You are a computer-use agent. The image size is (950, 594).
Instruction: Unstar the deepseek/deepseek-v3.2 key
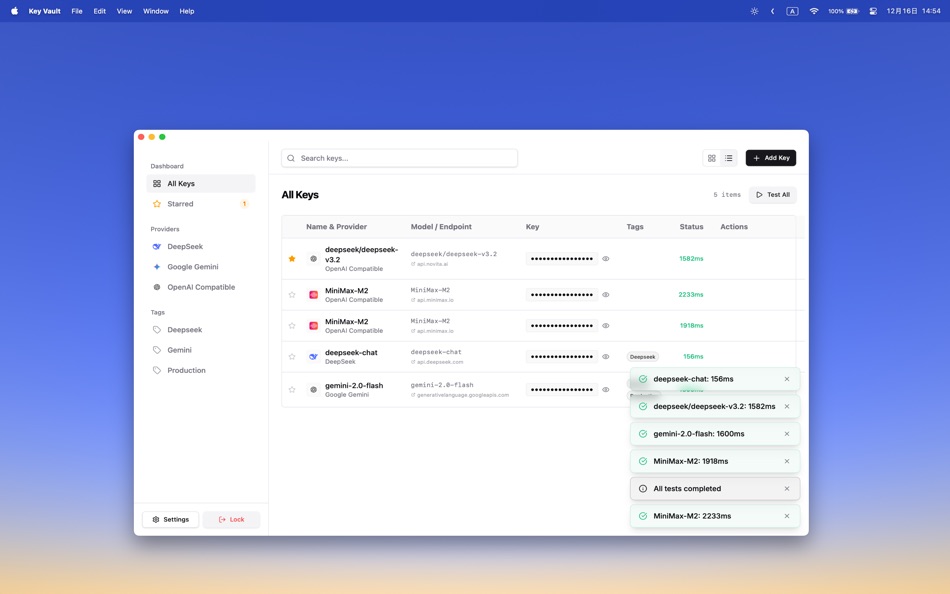292,259
